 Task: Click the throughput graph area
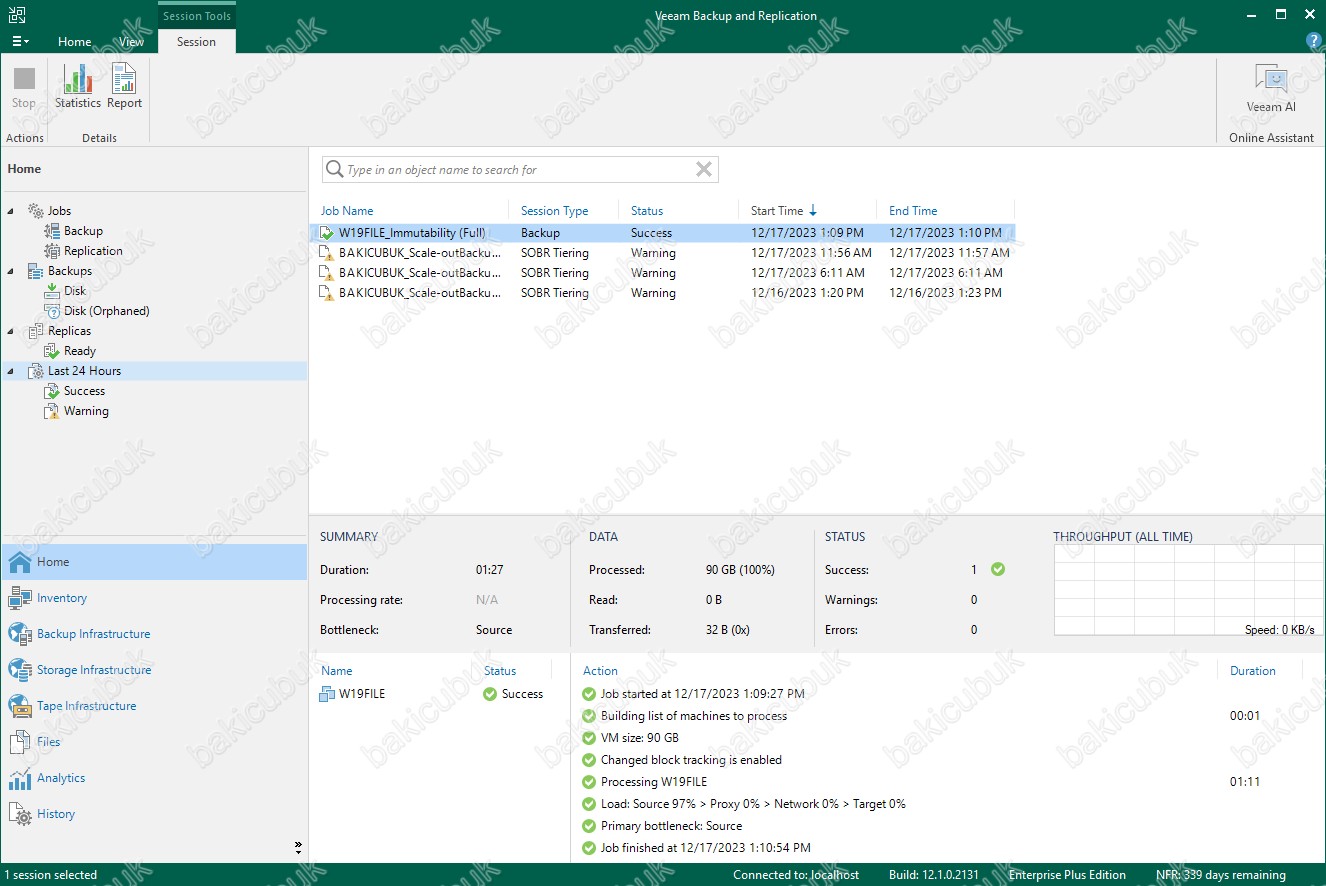1188,590
